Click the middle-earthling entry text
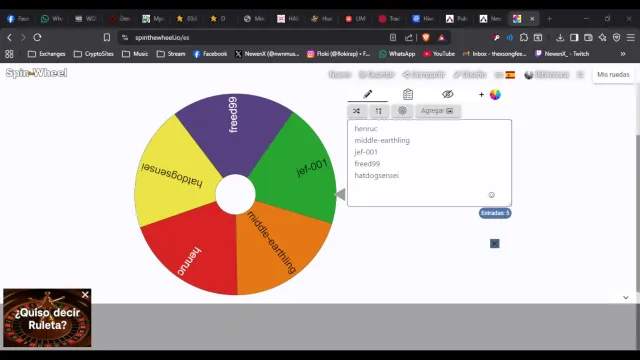 click(382, 140)
